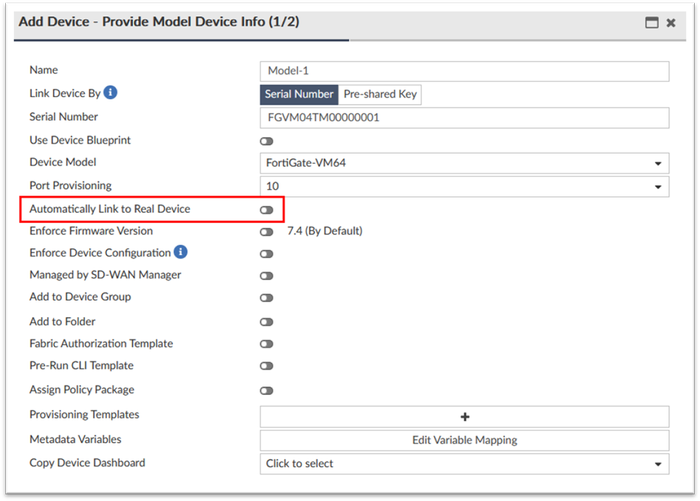
Task: Enable Fabric Authorization Template toggle
Action: [266, 344]
